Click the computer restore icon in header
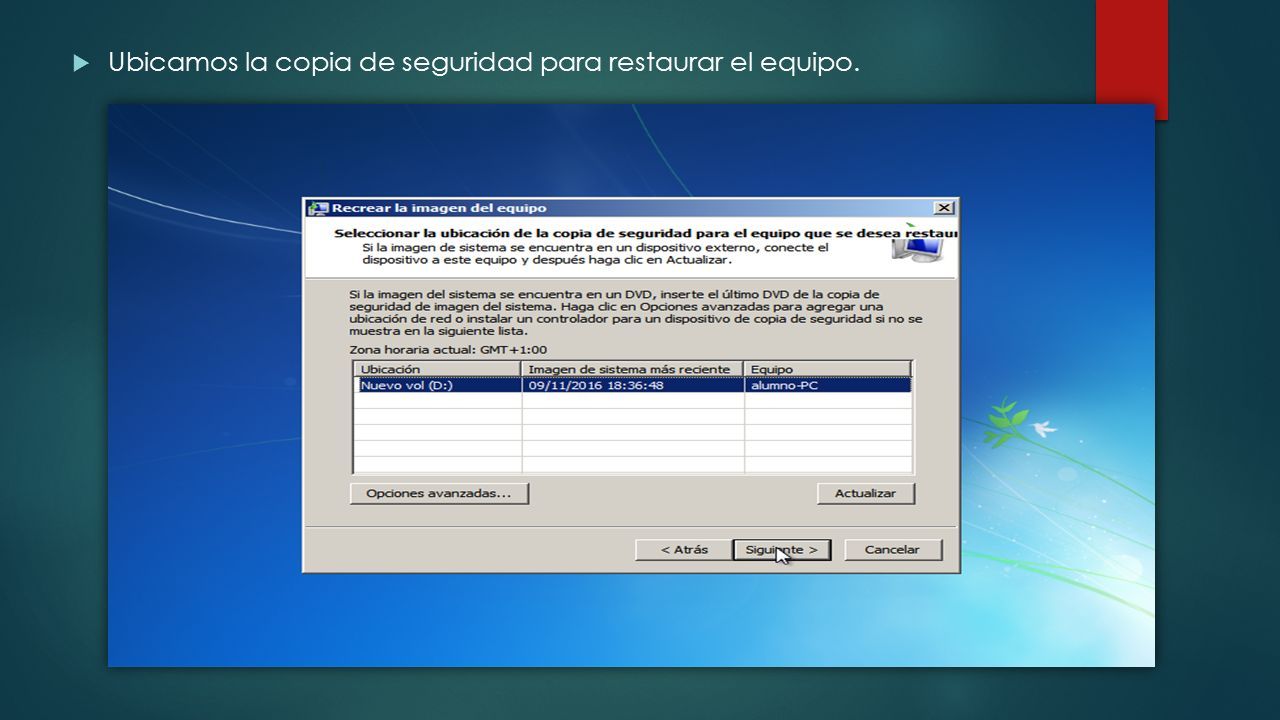Image resolution: width=1280 pixels, height=720 pixels. (x=915, y=246)
